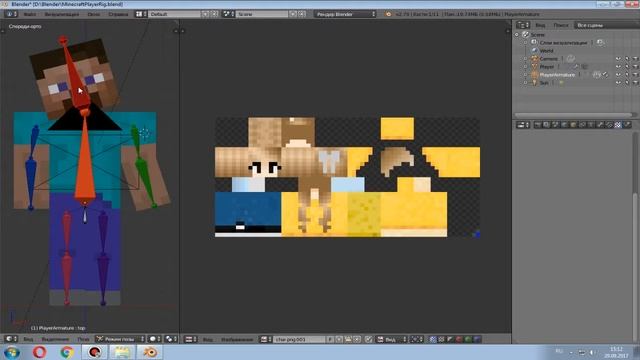This screenshot has height=360, width=640.
Task: Open the Scene tab in properties editor
Action: click(x=556, y=125)
